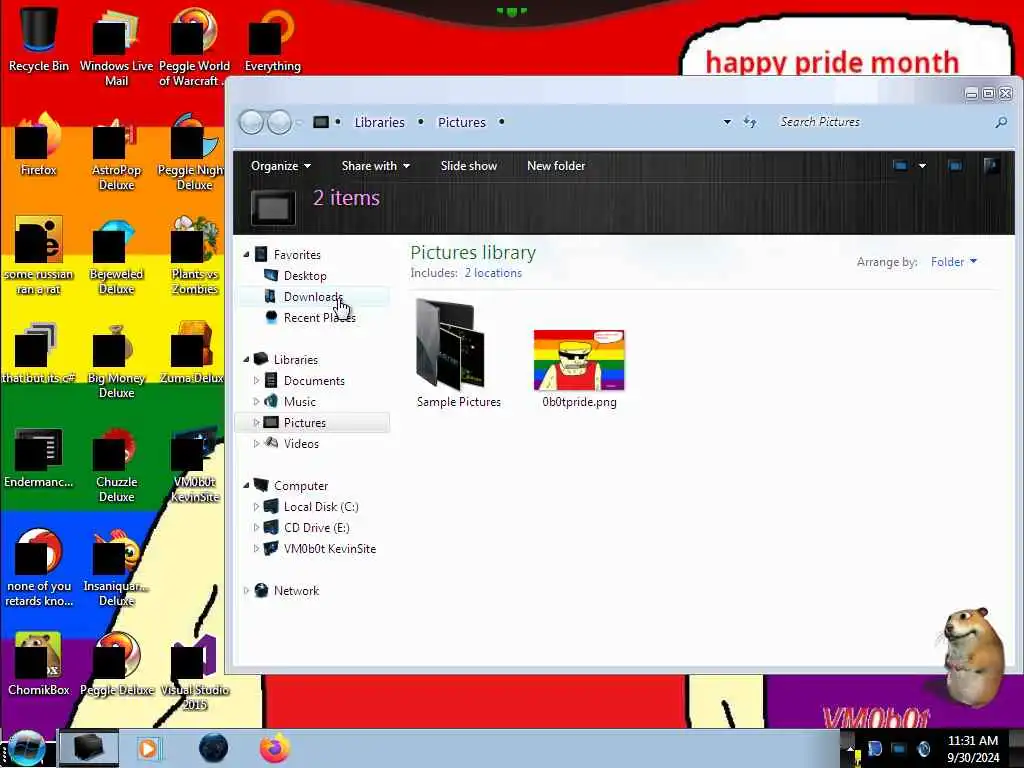This screenshot has height=768, width=1024.
Task: Select CD Drive (E:) in sidebar
Action: click(x=316, y=528)
